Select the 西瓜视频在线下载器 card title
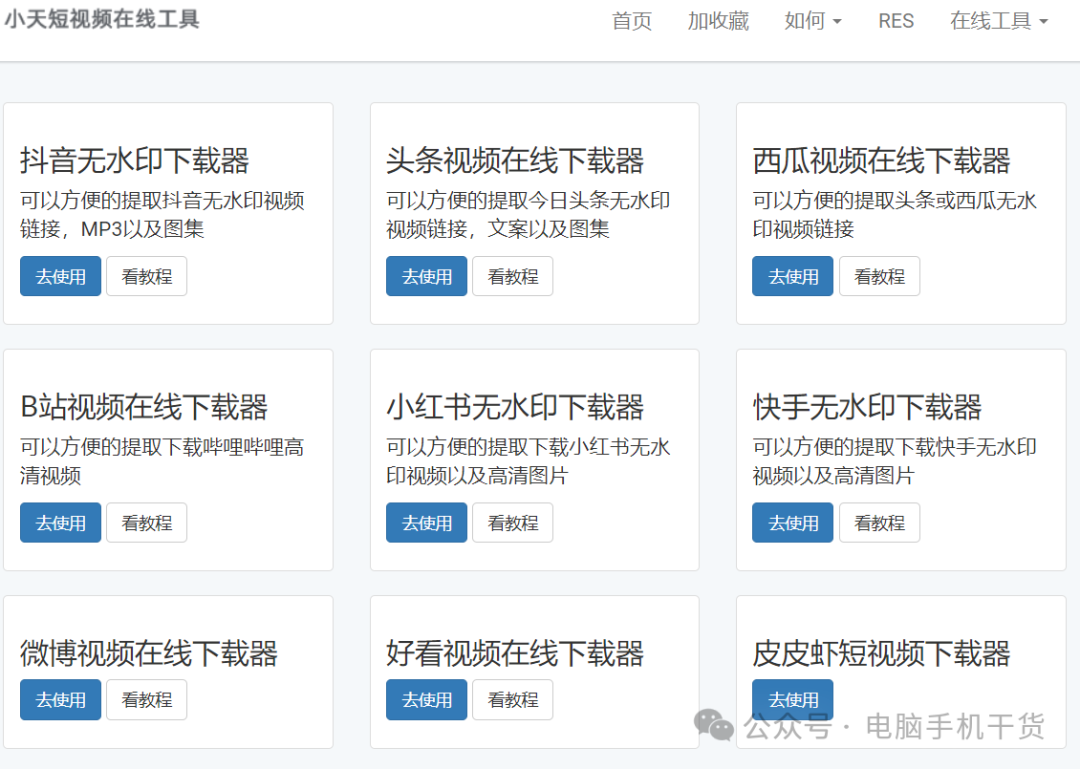The width and height of the screenshot is (1080, 769). point(881,161)
